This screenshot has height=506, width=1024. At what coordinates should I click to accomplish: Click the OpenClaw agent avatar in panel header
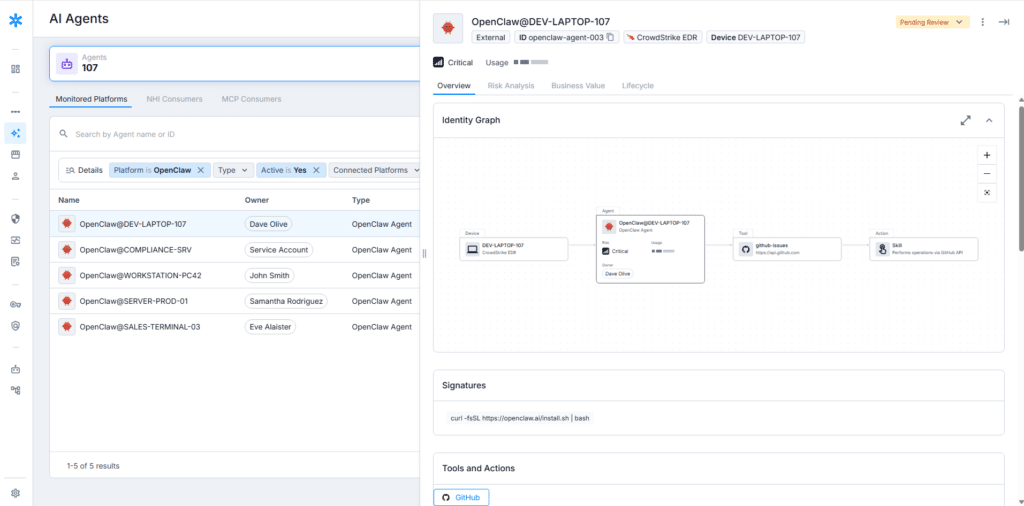coord(448,29)
